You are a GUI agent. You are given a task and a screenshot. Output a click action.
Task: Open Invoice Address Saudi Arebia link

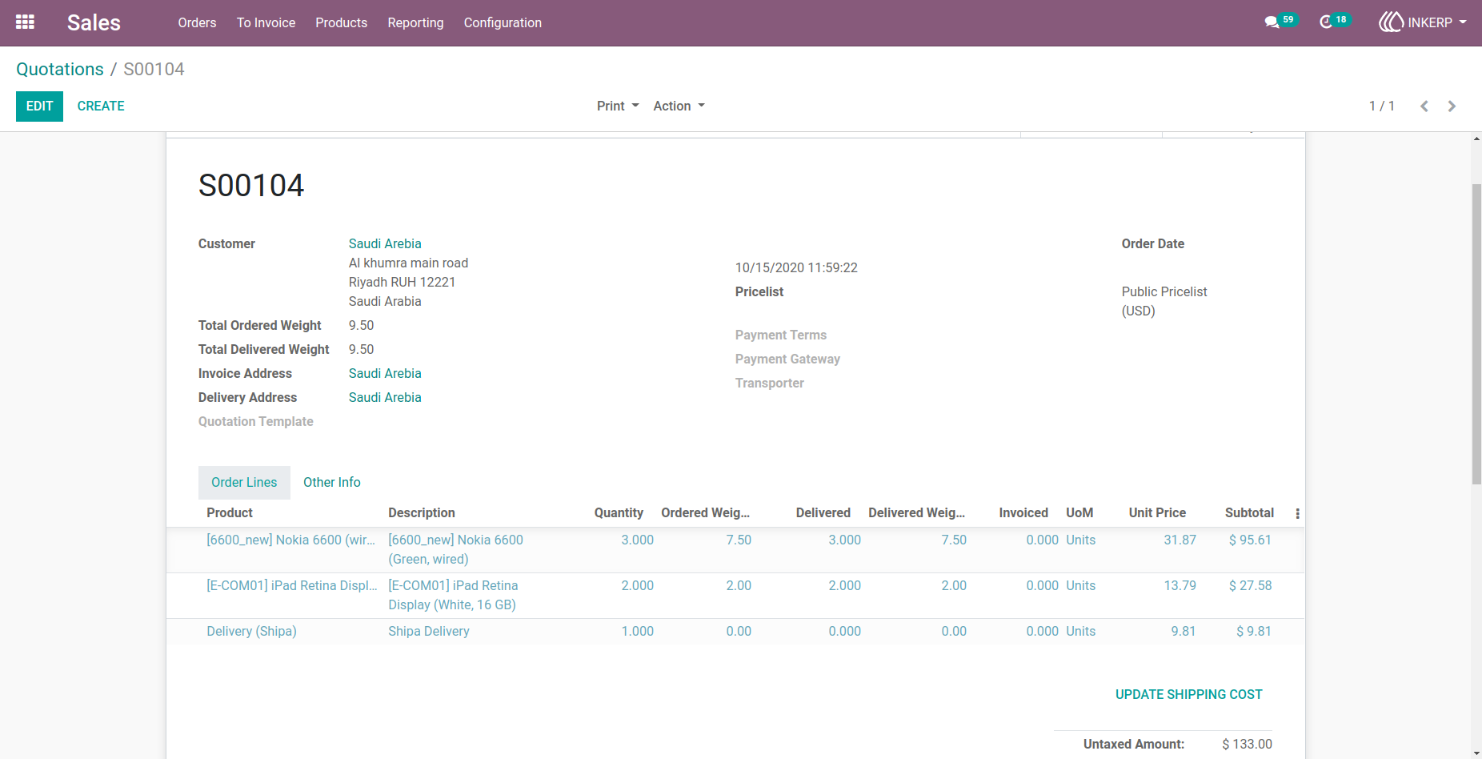pos(385,373)
